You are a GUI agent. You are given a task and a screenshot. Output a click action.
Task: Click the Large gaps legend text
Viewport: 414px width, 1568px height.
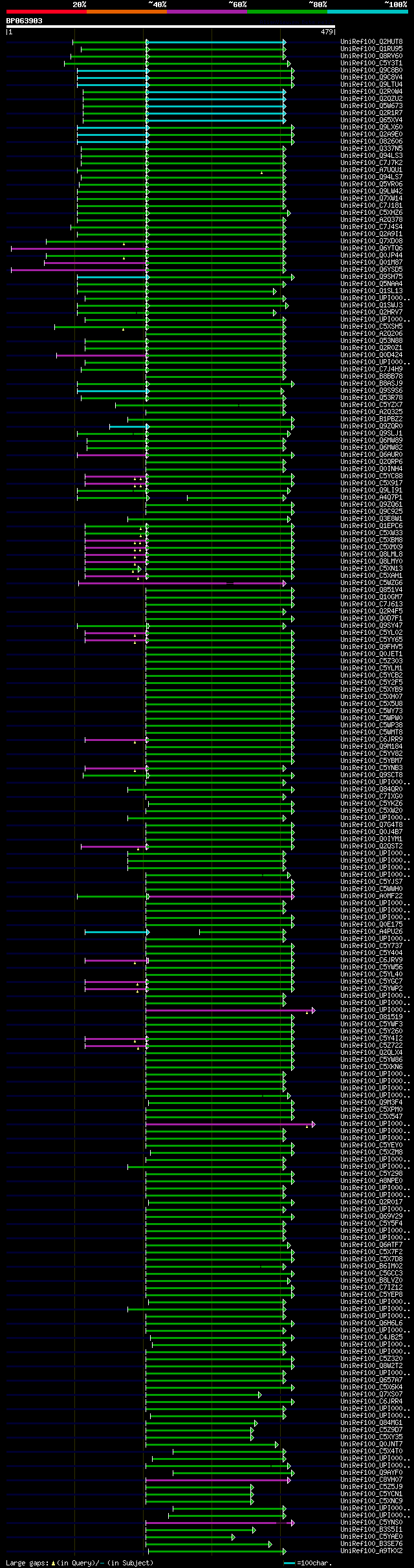coord(80,1563)
